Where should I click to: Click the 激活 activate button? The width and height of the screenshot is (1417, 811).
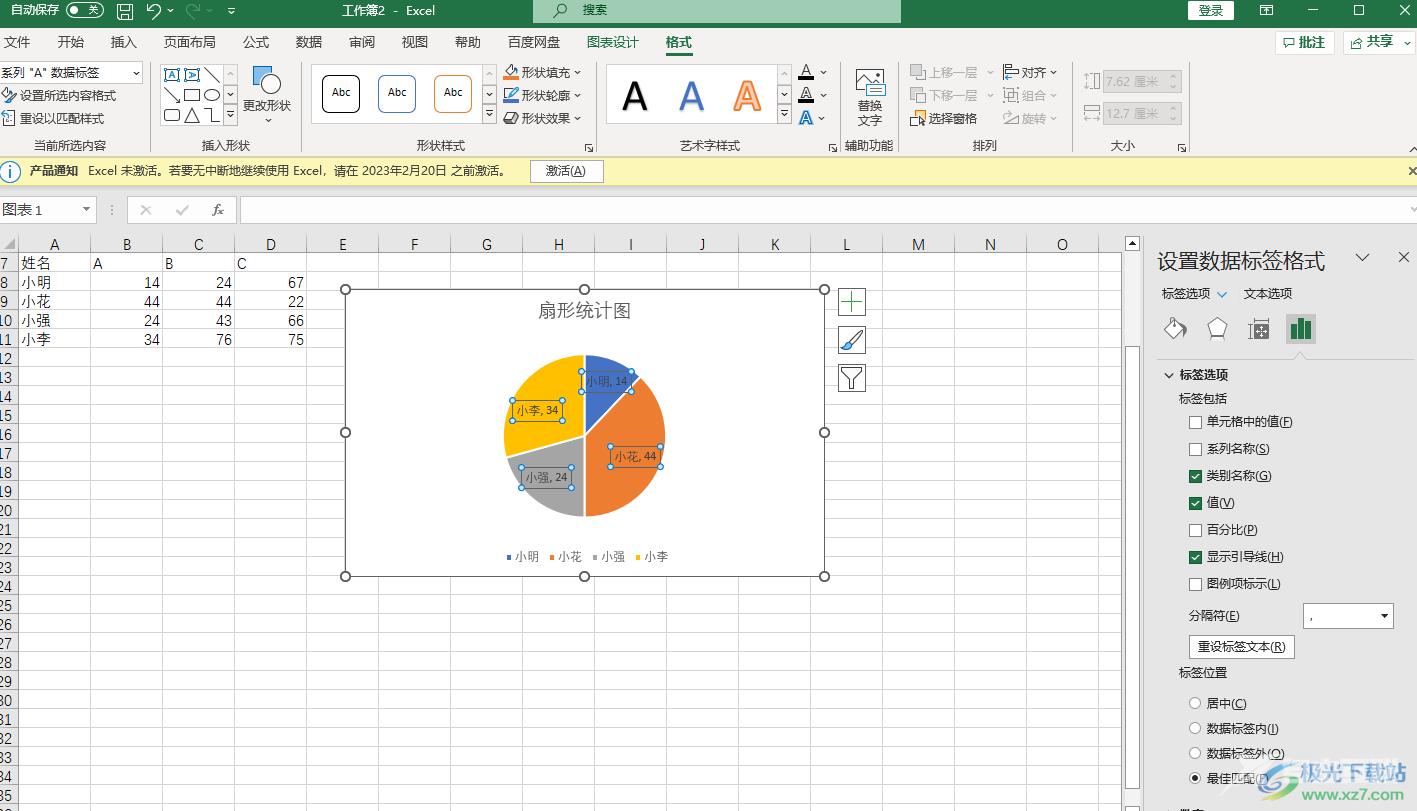tap(566, 171)
